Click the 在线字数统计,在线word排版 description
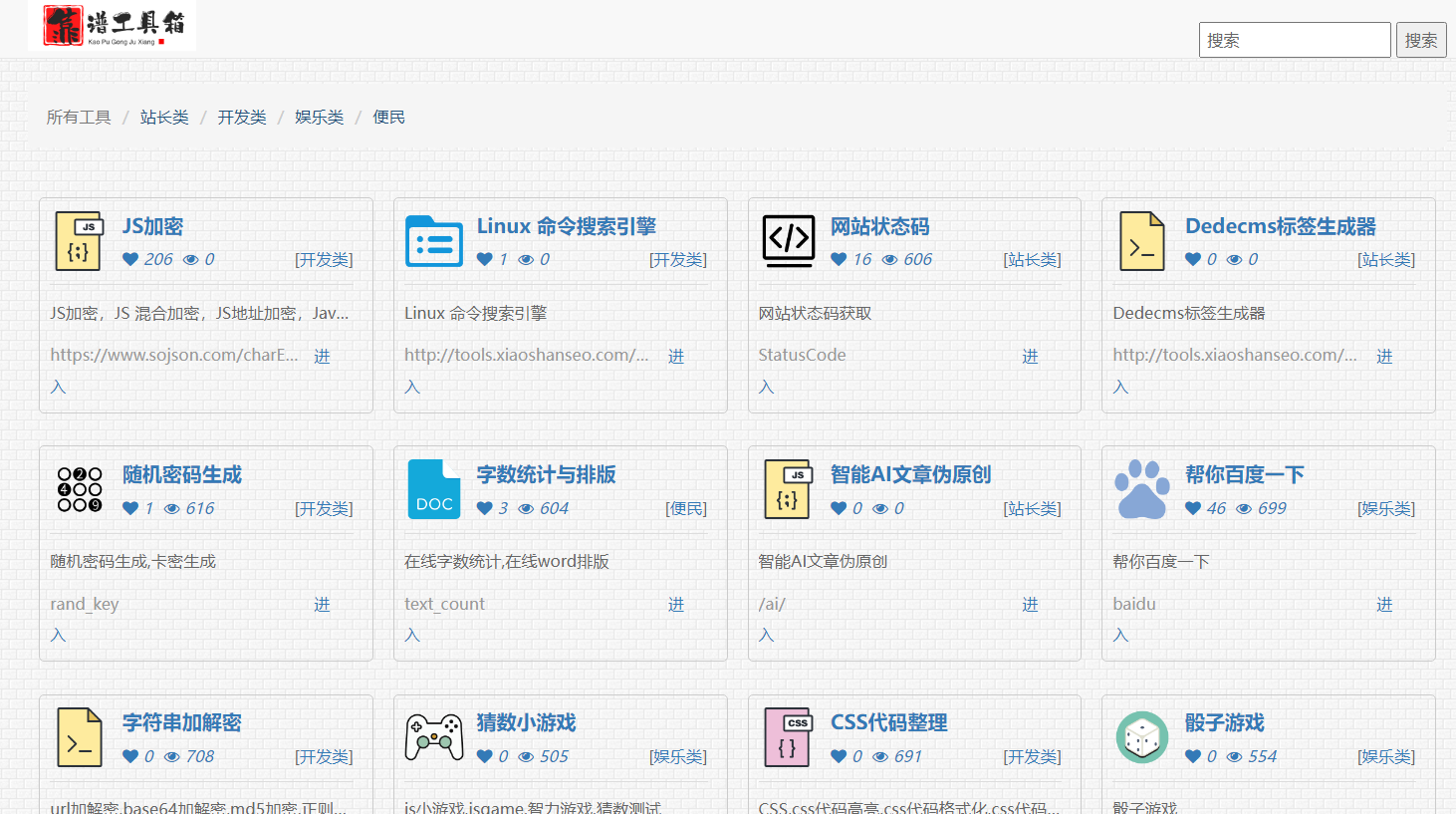 click(x=507, y=561)
